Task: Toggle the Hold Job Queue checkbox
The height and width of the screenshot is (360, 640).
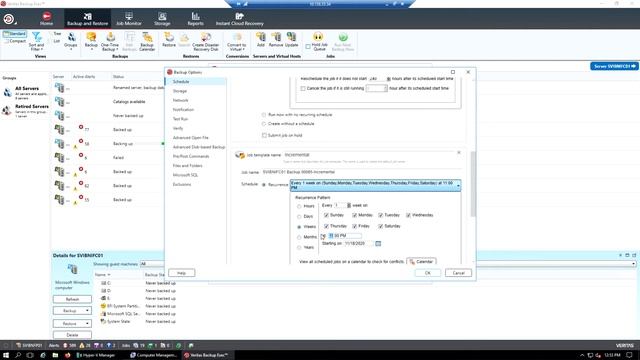Action: tap(308, 47)
